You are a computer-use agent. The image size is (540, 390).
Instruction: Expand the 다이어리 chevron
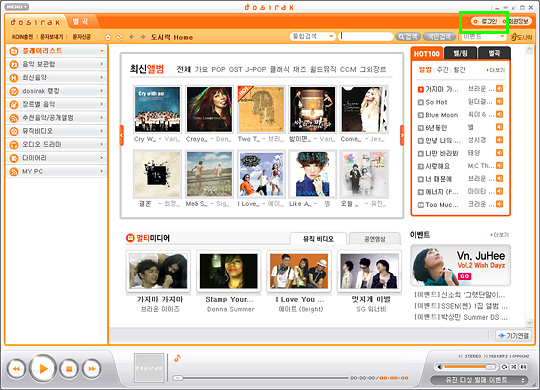[102, 158]
